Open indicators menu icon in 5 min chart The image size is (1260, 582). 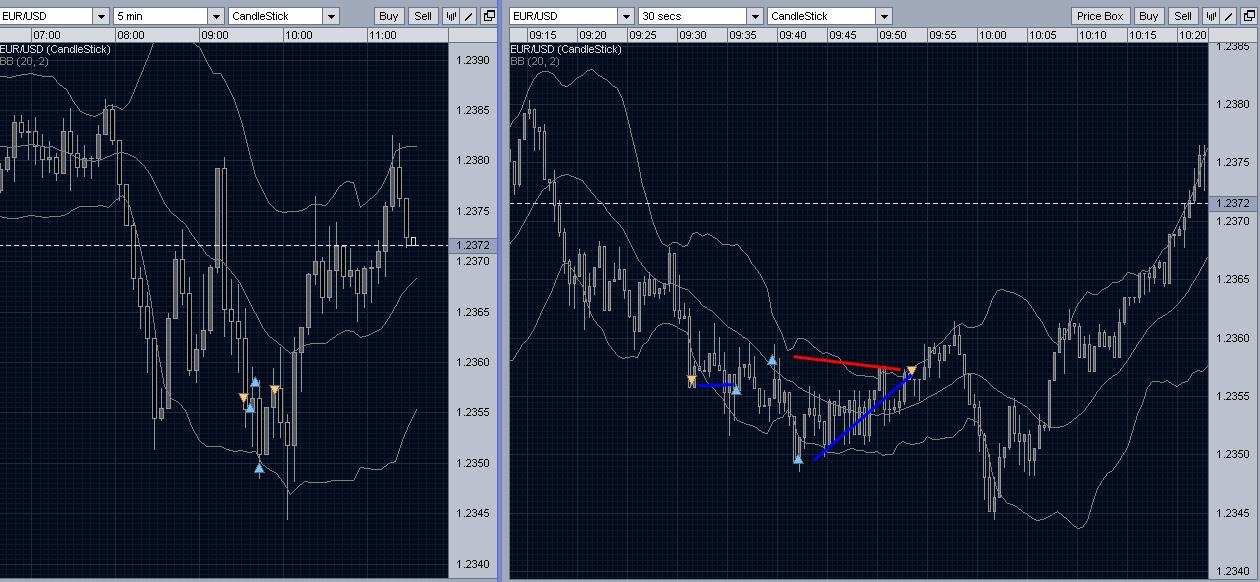click(452, 16)
